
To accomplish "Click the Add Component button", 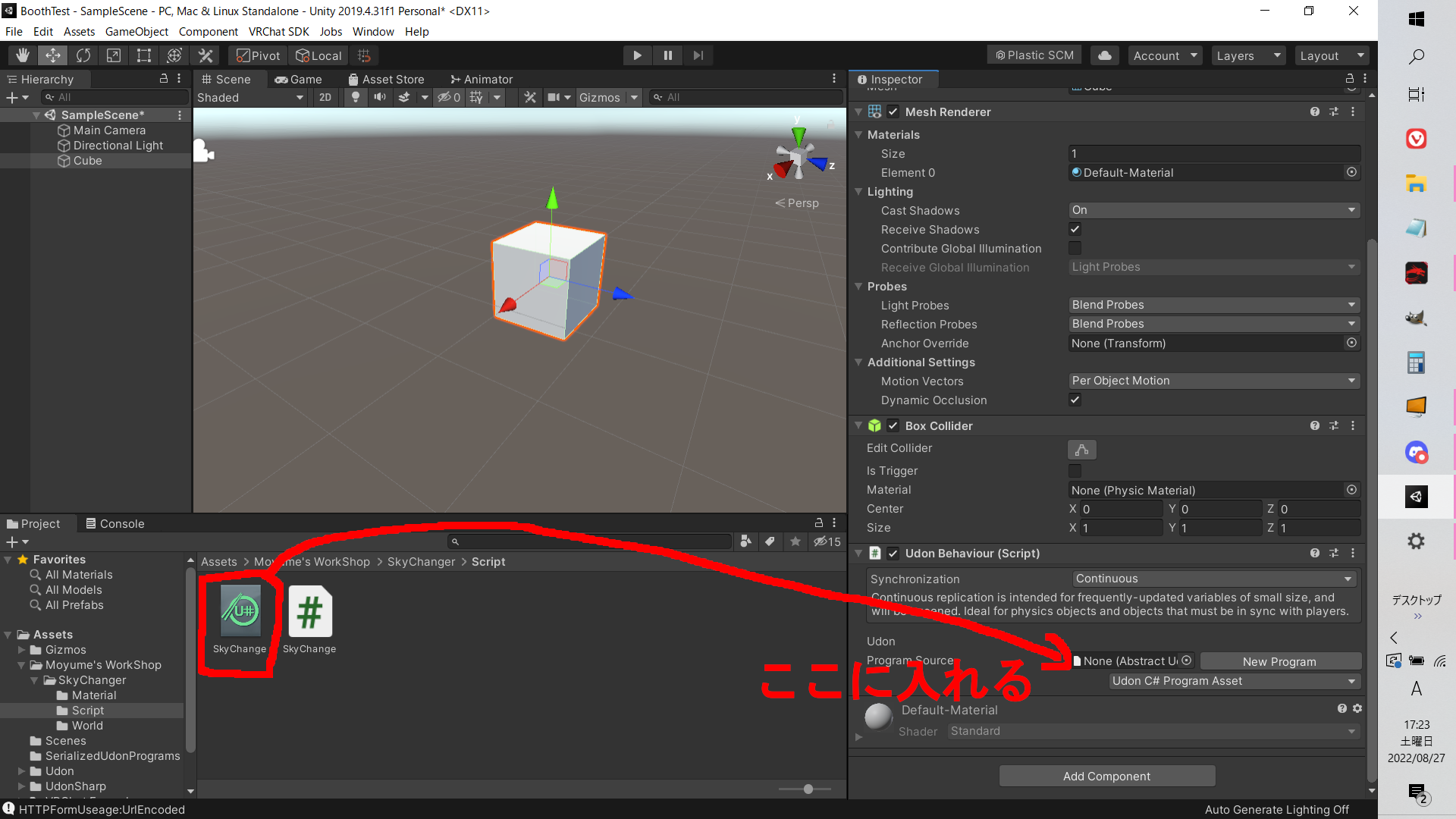I will coord(1106,776).
